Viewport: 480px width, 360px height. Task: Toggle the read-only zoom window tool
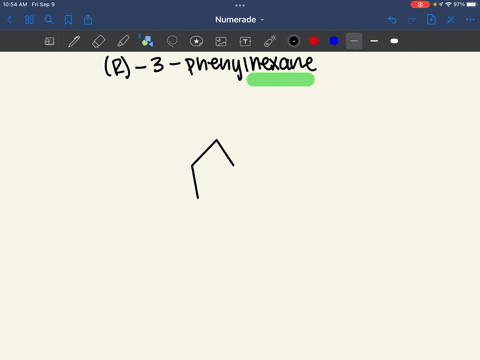click(x=49, y=41)
